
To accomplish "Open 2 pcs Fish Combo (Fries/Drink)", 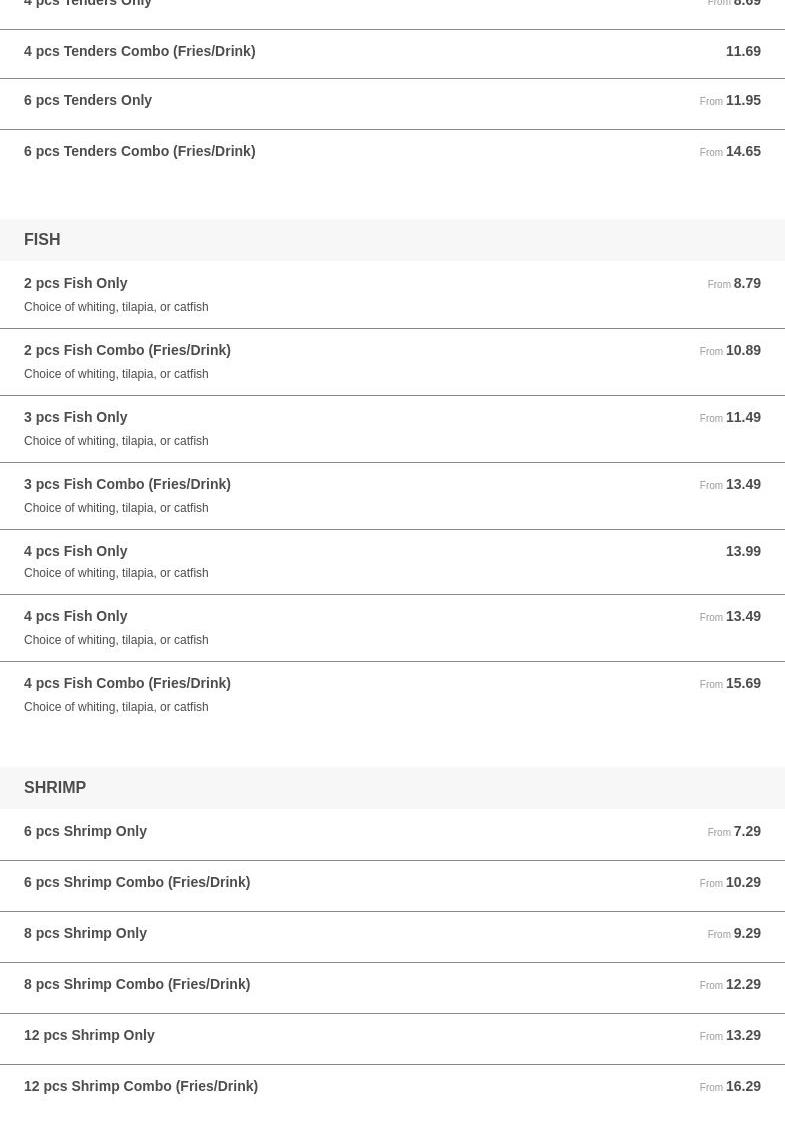I will click(127, 350).
